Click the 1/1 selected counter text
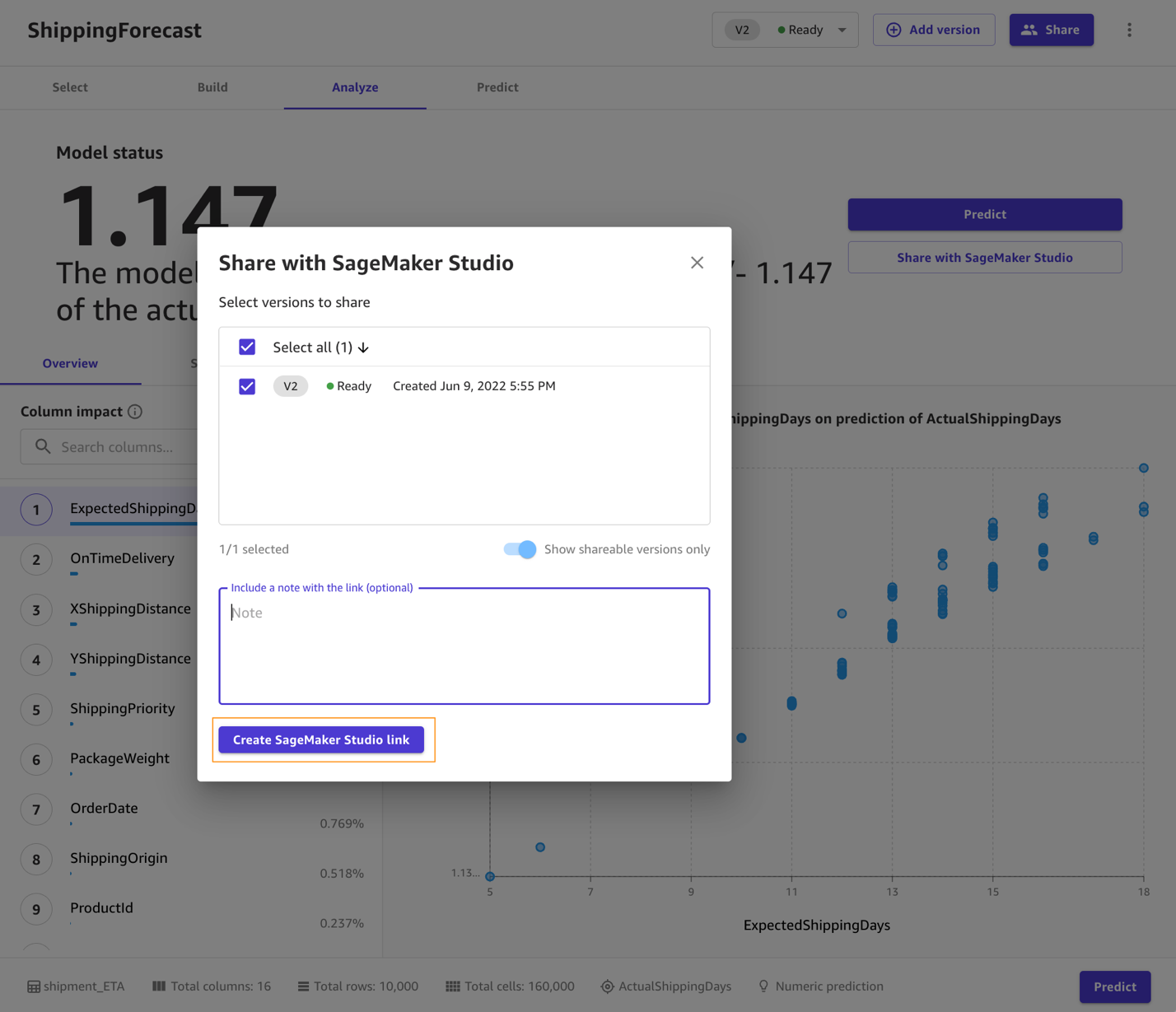 (x=254, y=549)
